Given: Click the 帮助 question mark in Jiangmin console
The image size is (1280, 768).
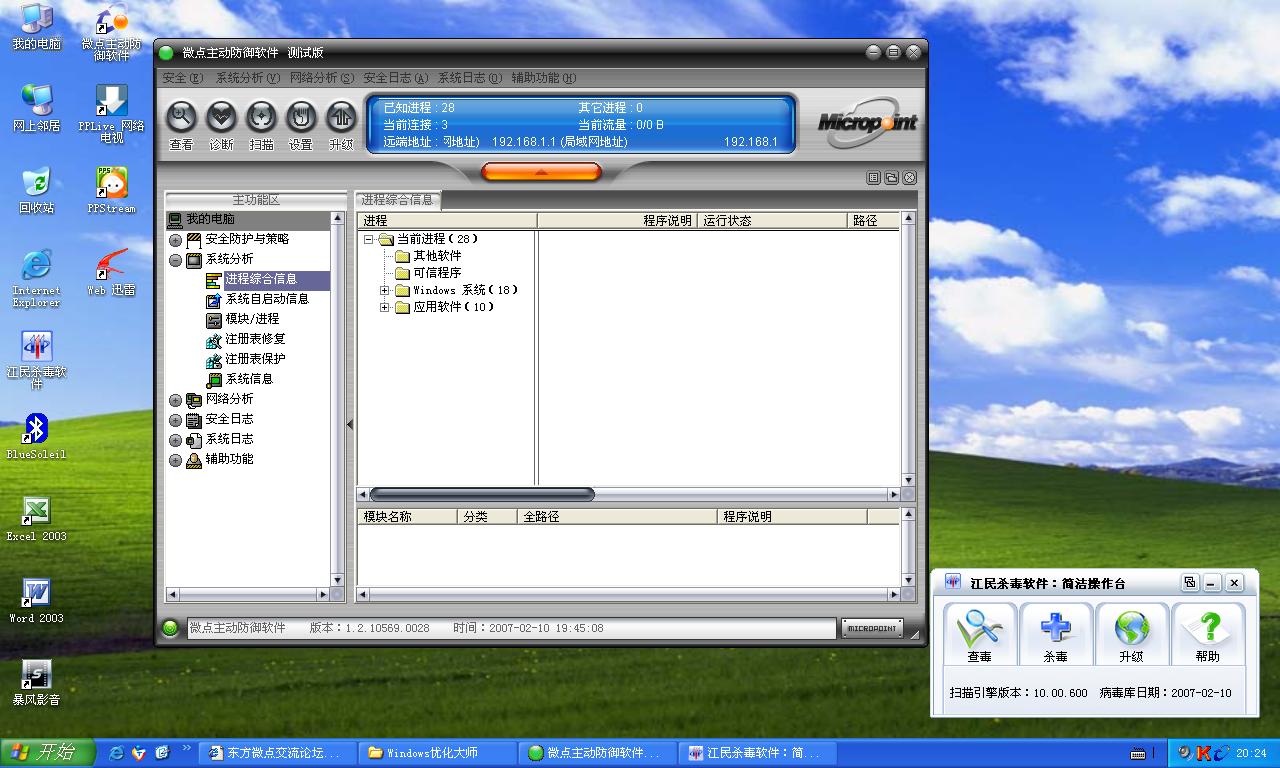Looking at the screenshot, I should 1207,634.
